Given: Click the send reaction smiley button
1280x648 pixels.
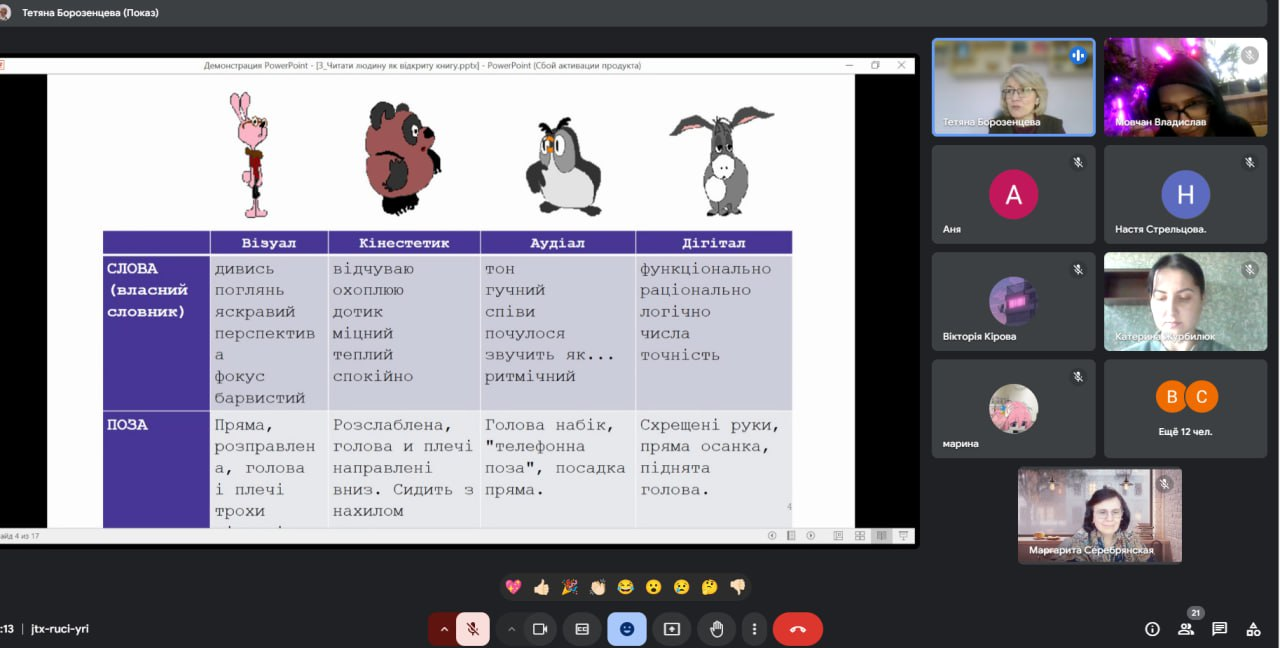Looking at the screenshot, I should pyautogui.click(x=627, y=629).
